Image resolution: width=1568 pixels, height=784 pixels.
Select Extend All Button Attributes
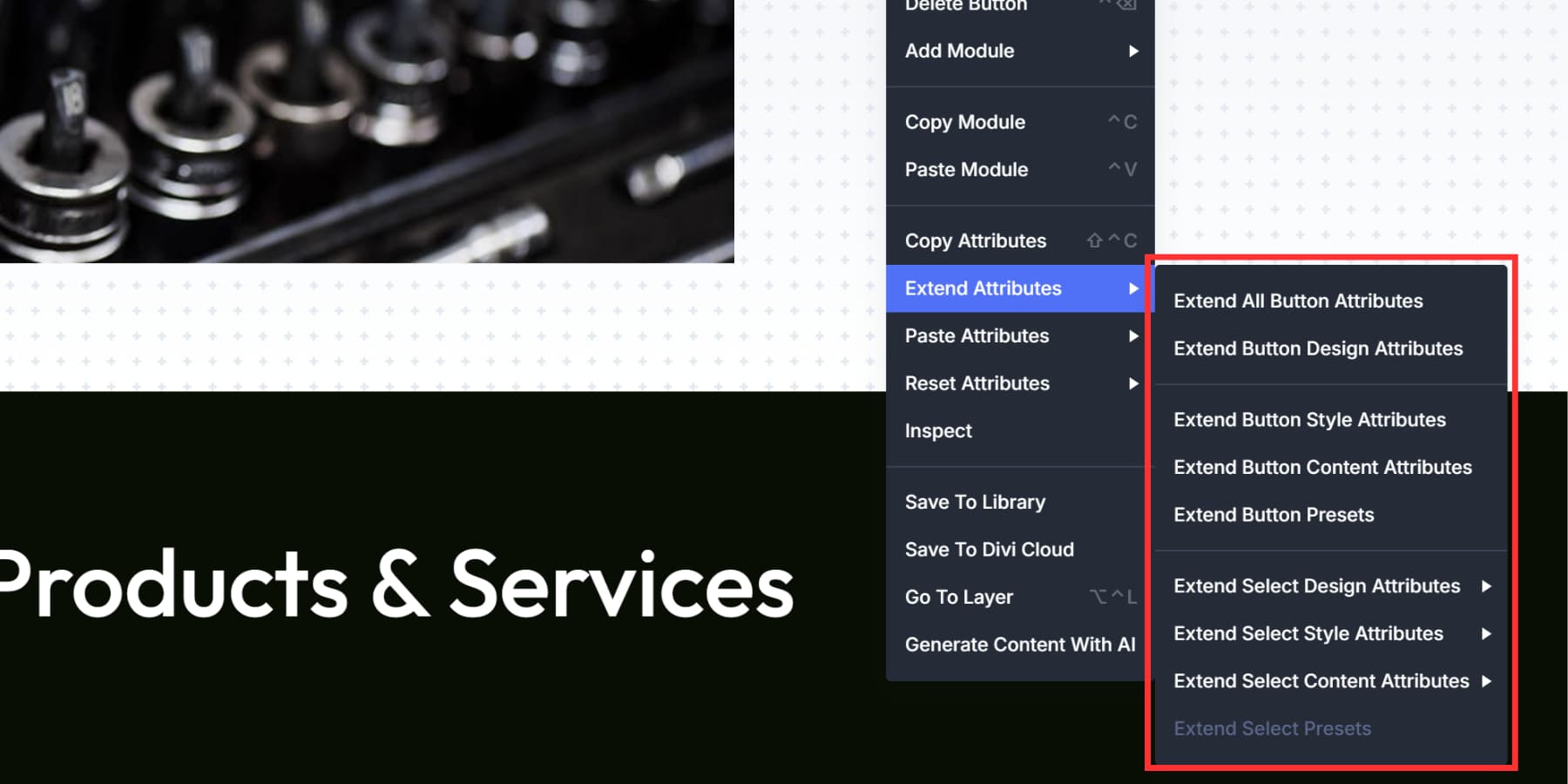coord(1298,301)
